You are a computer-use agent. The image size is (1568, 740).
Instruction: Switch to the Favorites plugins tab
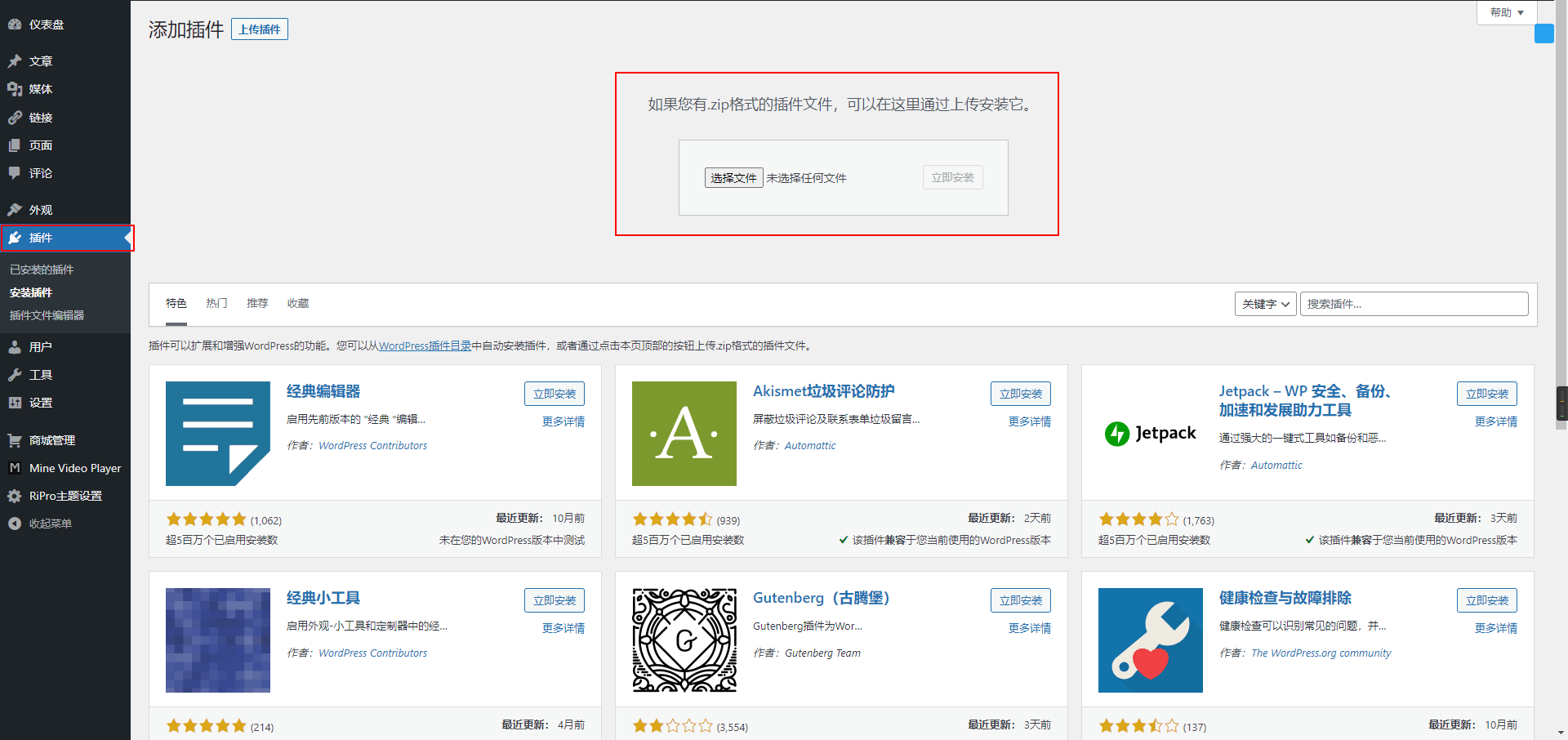pos(298,303)
